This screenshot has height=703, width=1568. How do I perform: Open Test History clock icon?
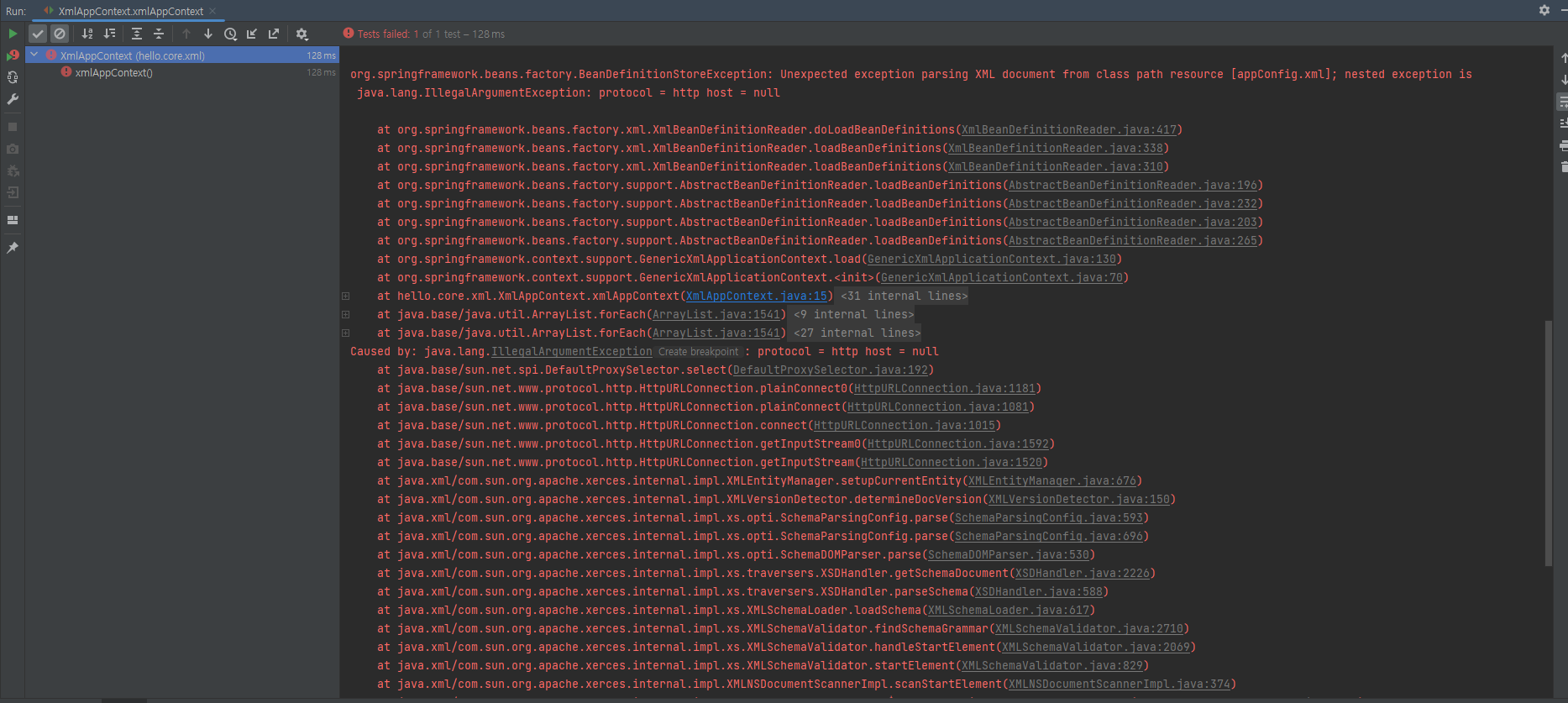(230, 34)
